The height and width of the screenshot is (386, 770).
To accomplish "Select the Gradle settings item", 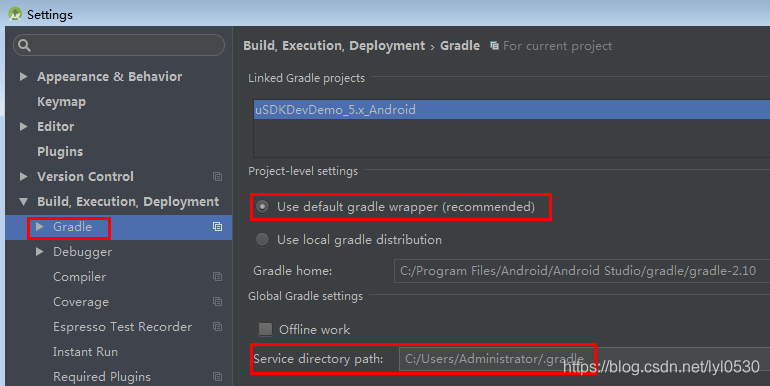I will point(72,227).
